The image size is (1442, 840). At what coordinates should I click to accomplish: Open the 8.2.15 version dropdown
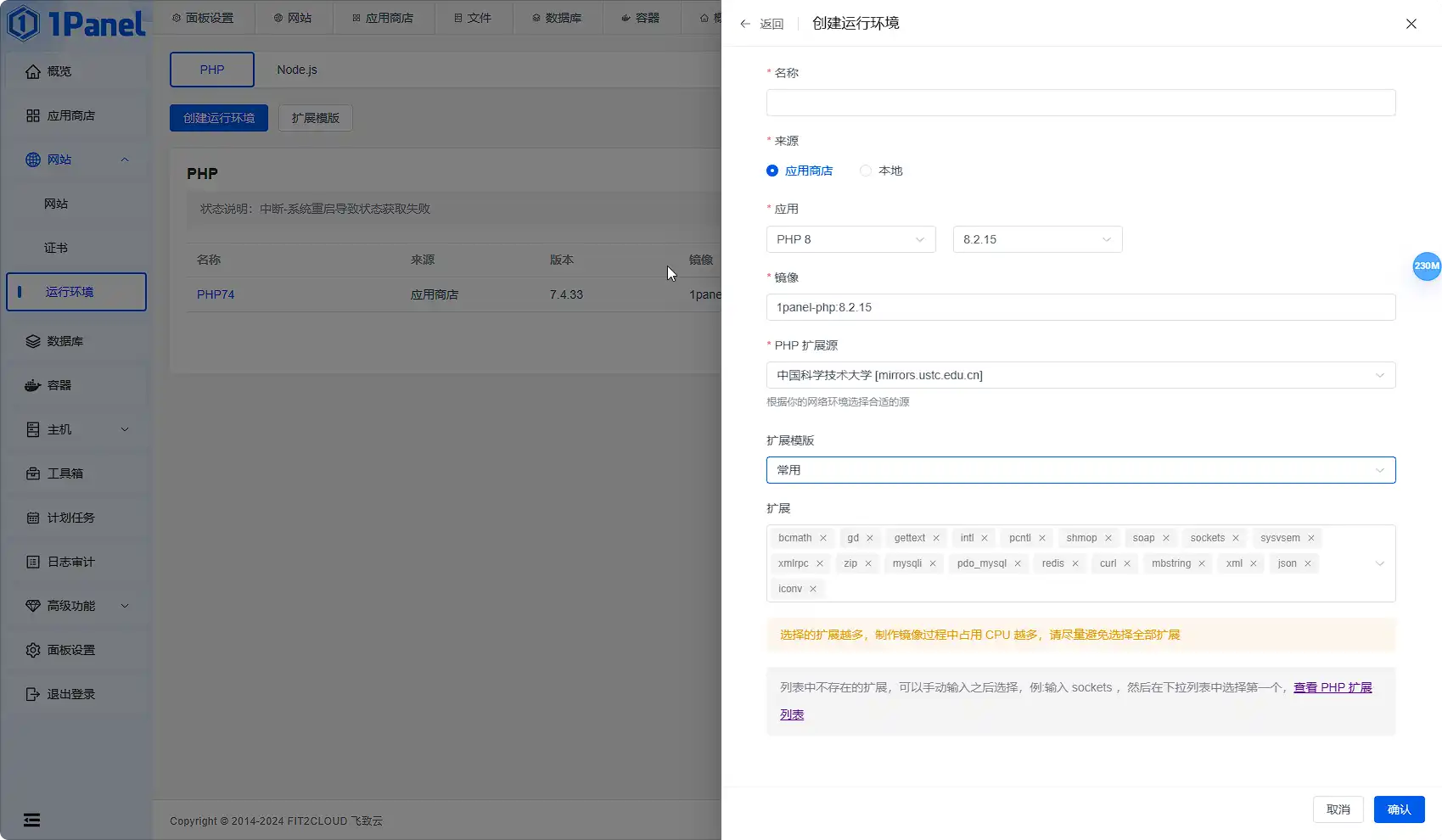1038,239
